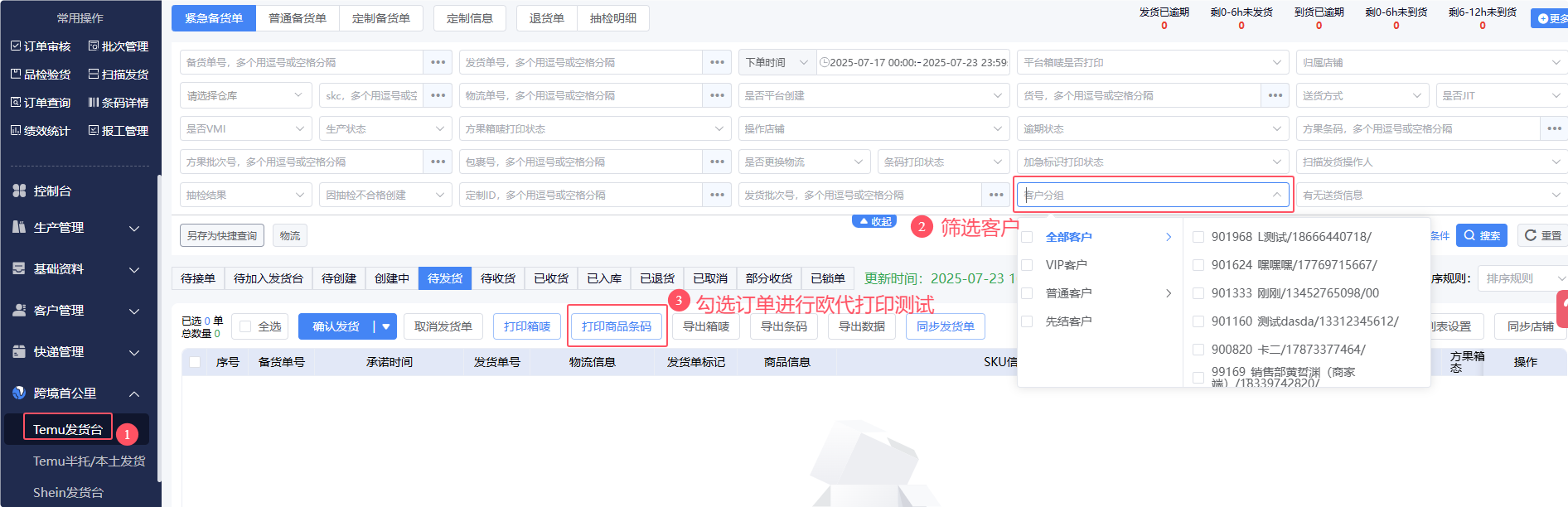Select the 待接单 status tab

click(198, 278)
